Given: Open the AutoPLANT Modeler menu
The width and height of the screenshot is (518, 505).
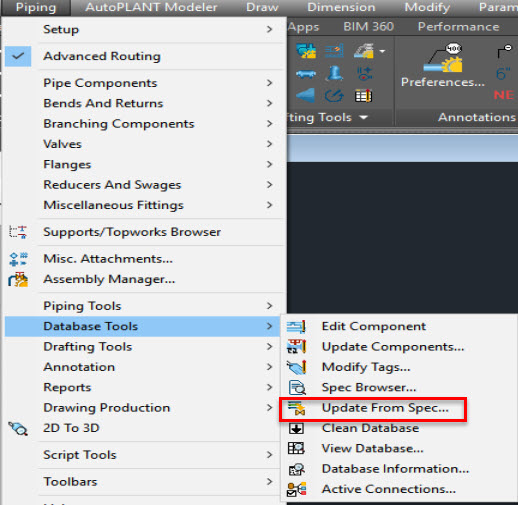Looking at the screenshot, I should (x=151, y=7).
